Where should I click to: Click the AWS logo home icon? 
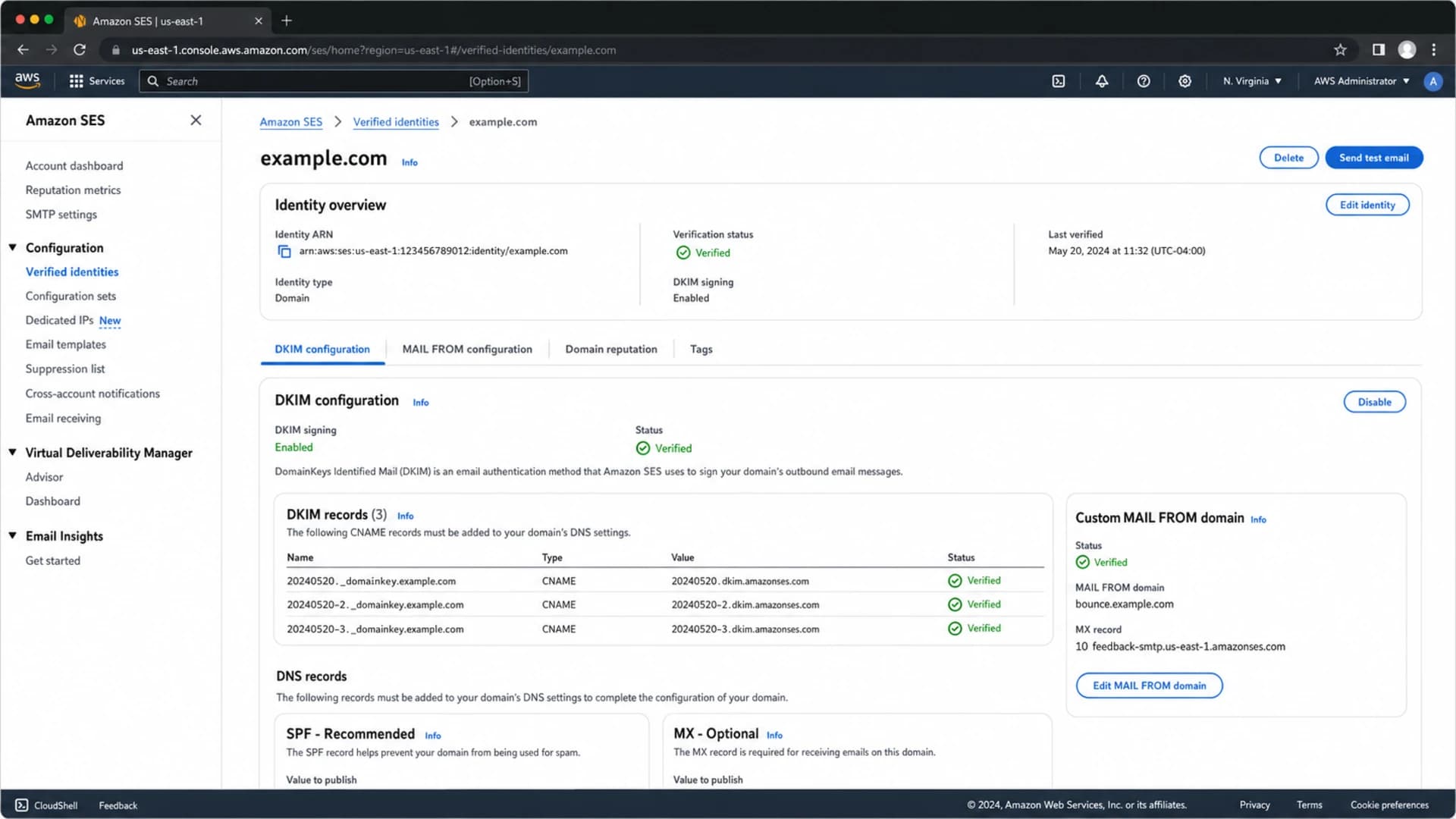[x=27, y=80]
